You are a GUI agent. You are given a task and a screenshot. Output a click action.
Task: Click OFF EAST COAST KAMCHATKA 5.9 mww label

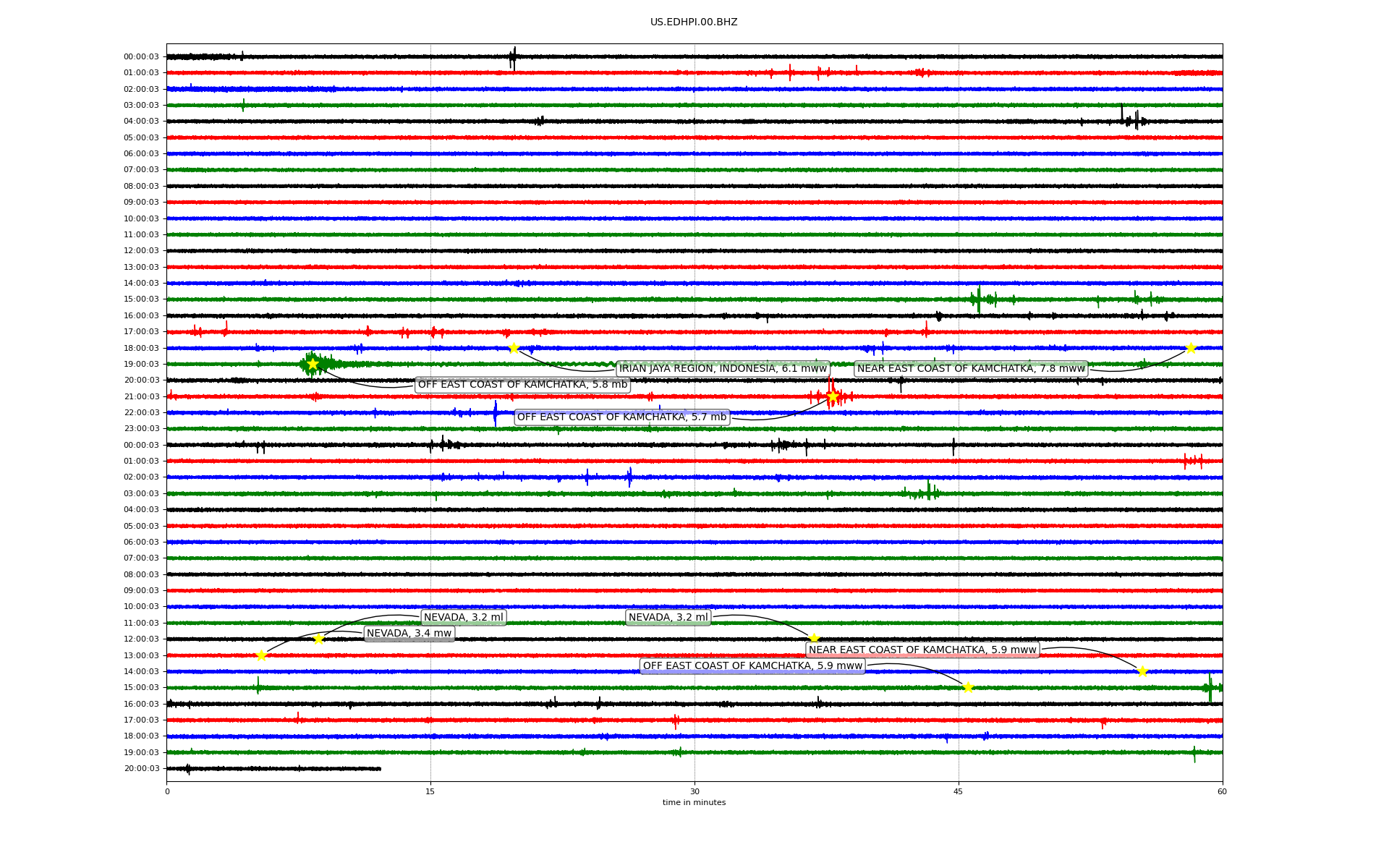coord(752,665)
